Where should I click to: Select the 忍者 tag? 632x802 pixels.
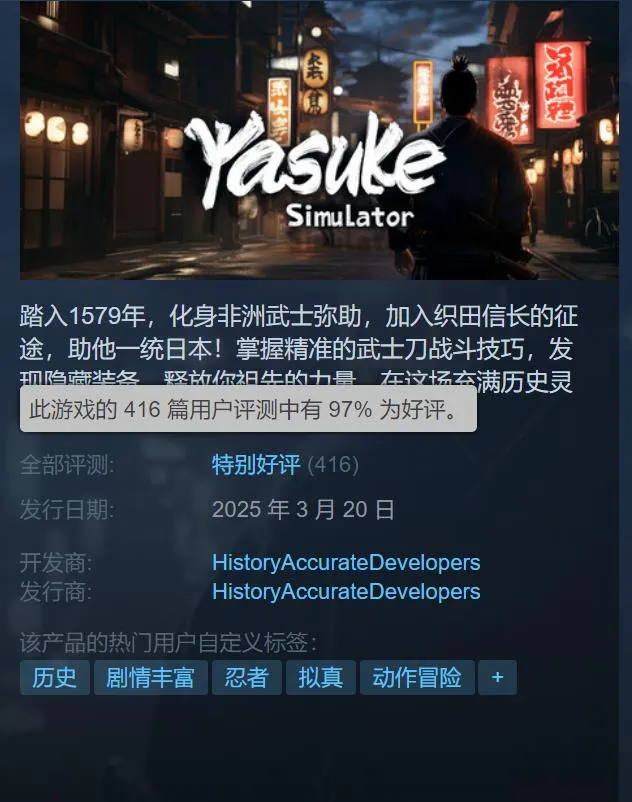coord(247,677)
